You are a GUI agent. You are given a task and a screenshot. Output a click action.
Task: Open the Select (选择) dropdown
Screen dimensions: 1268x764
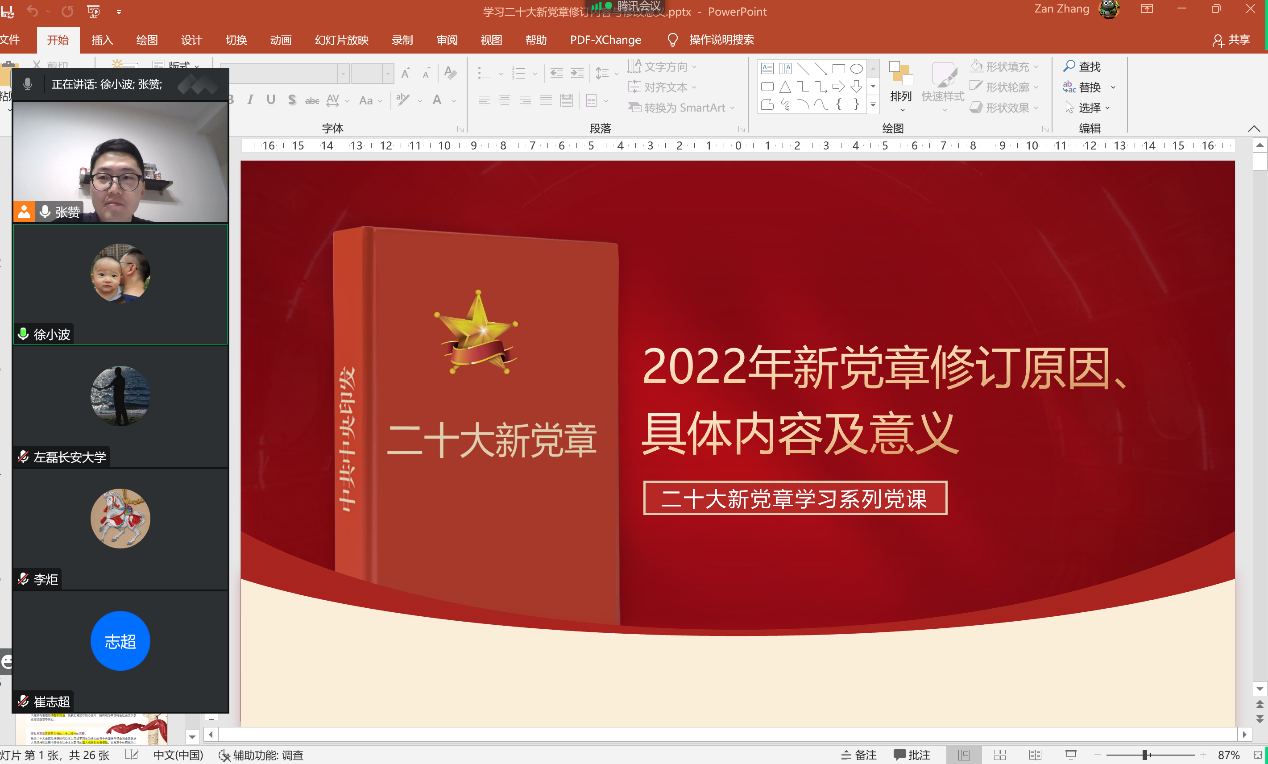1088,108
